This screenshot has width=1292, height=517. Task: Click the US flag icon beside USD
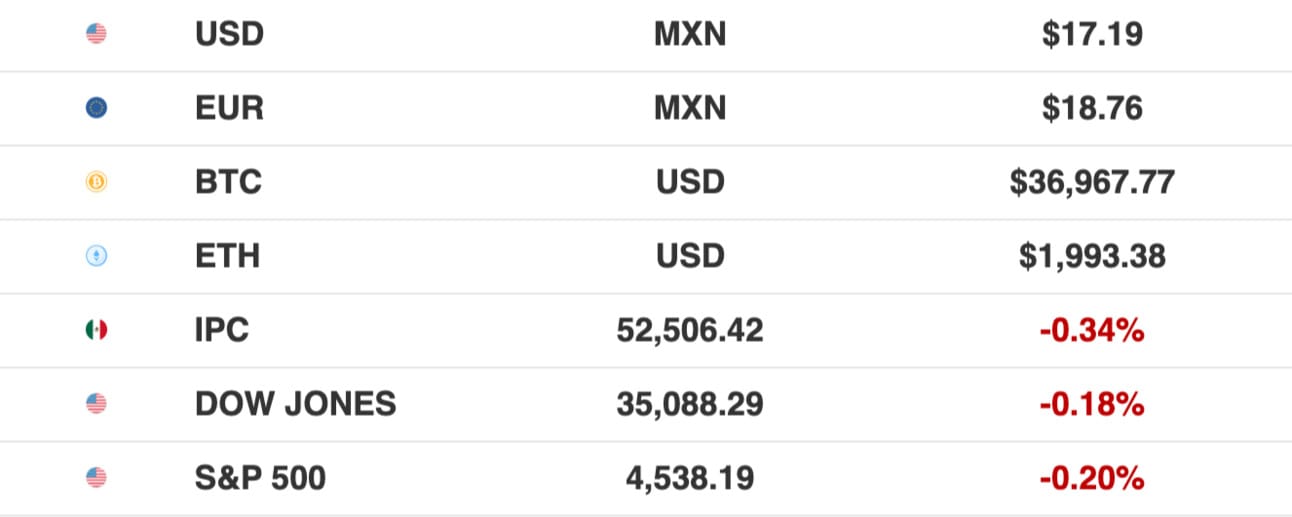click(x=96, y=34)
